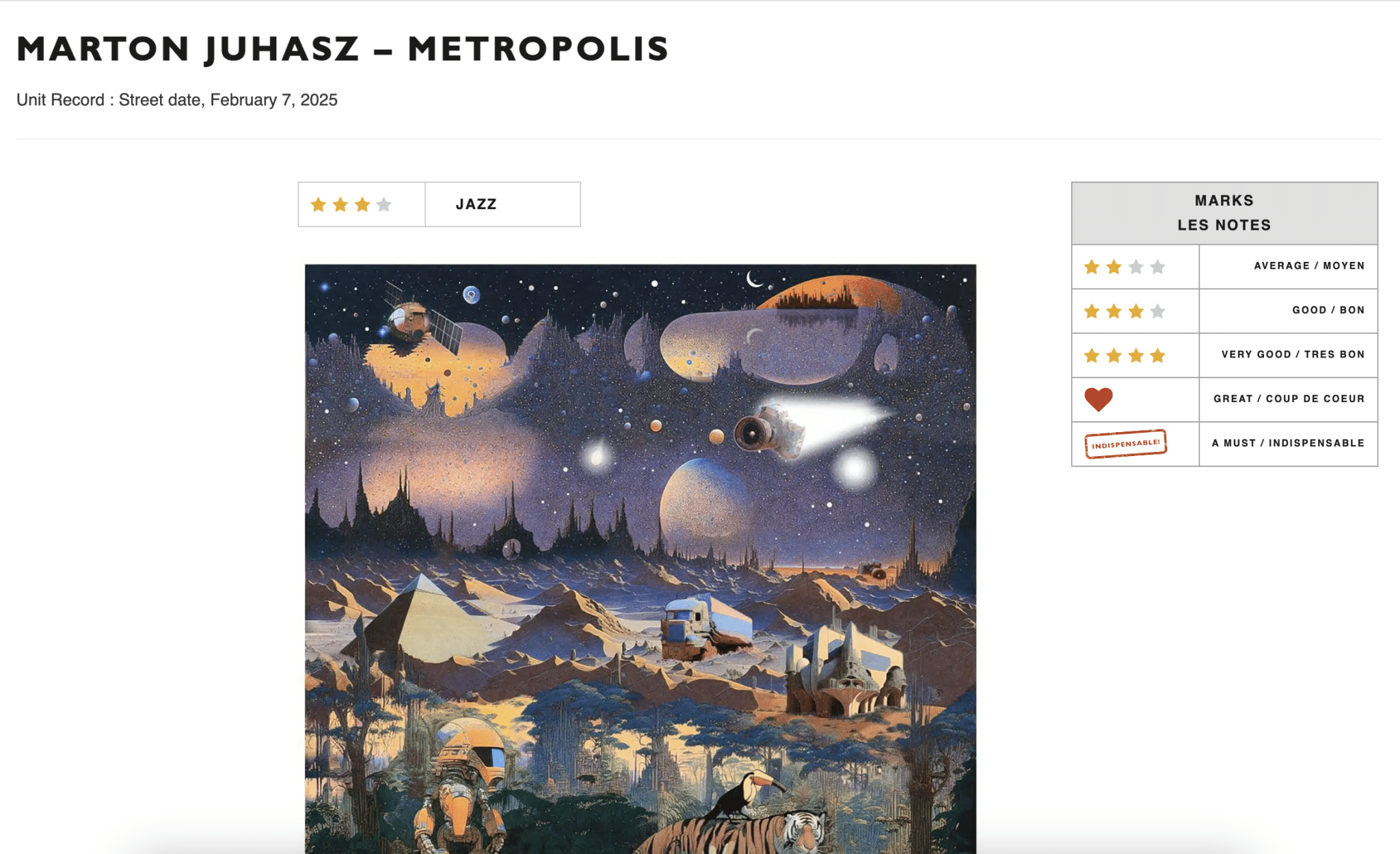Select the AVERAGE / MOYEN label

tap(1309, 265)
